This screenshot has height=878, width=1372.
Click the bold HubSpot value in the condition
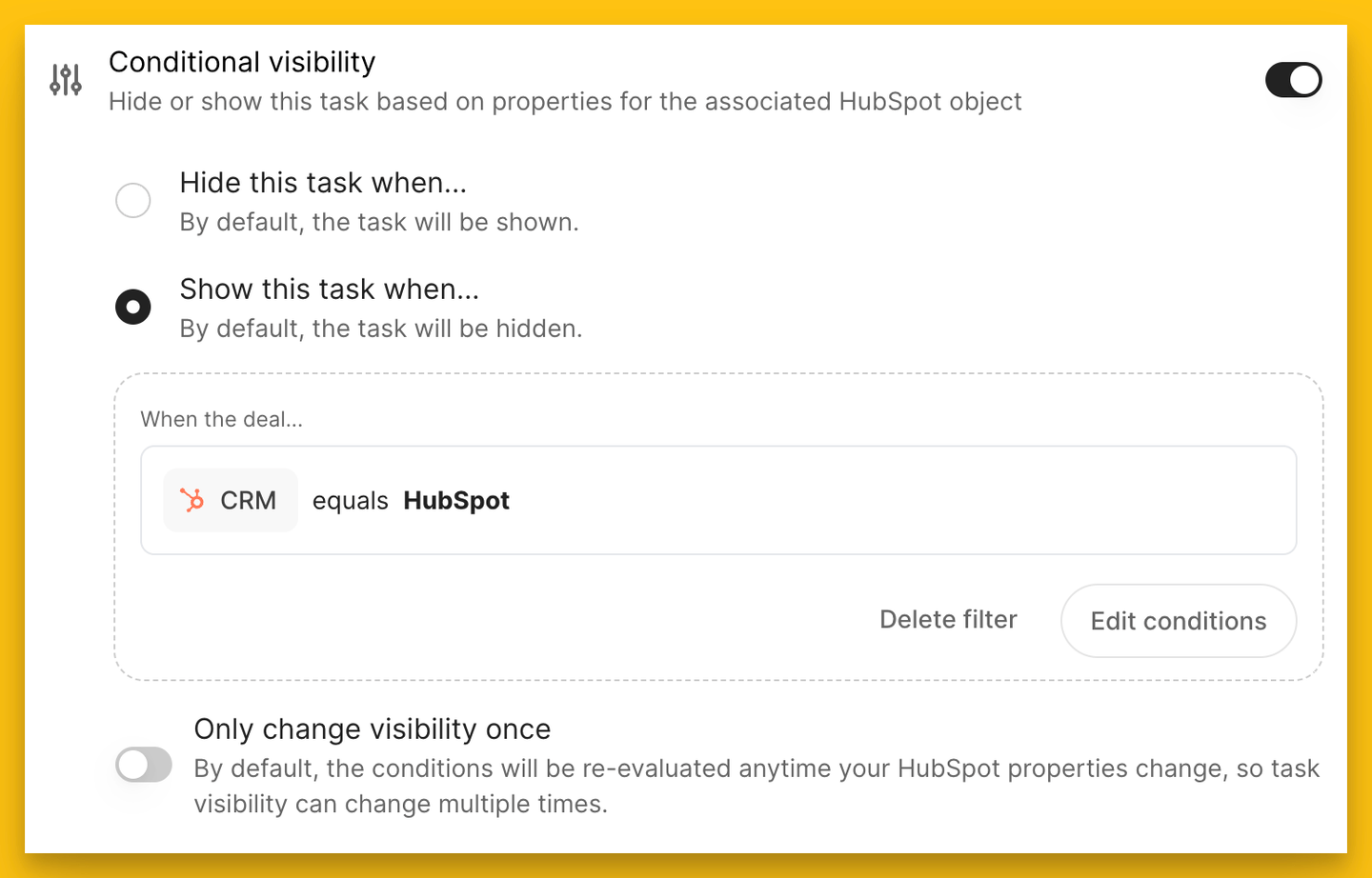(x=456, y=501)
